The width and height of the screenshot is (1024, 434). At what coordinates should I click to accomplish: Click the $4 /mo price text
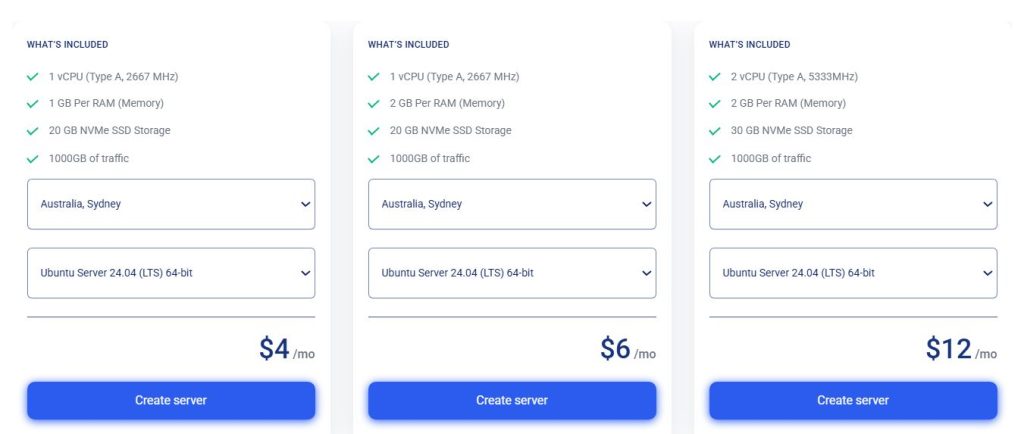pos(286,349)
